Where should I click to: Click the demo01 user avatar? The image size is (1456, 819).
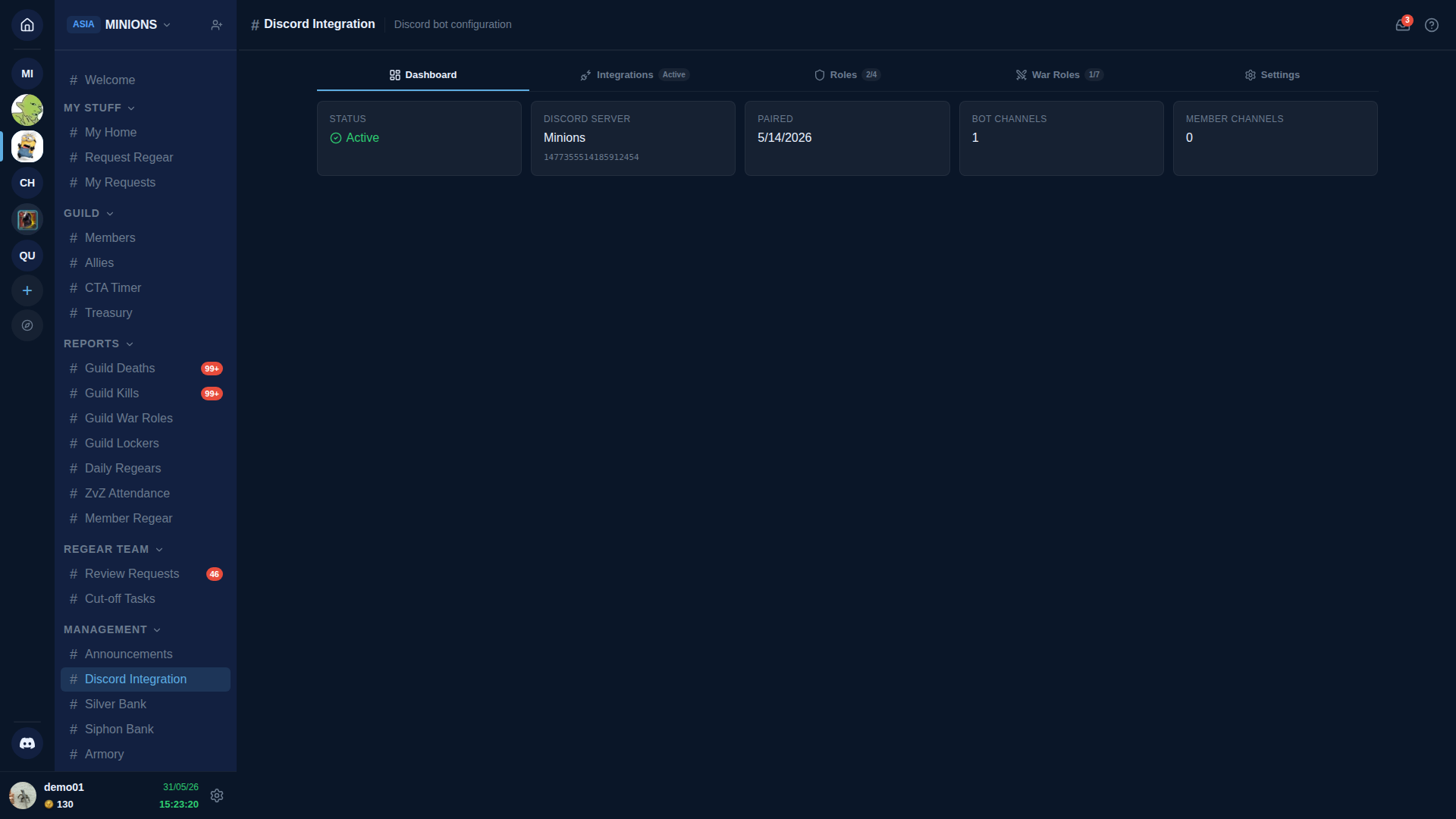(x=23, y=795)
